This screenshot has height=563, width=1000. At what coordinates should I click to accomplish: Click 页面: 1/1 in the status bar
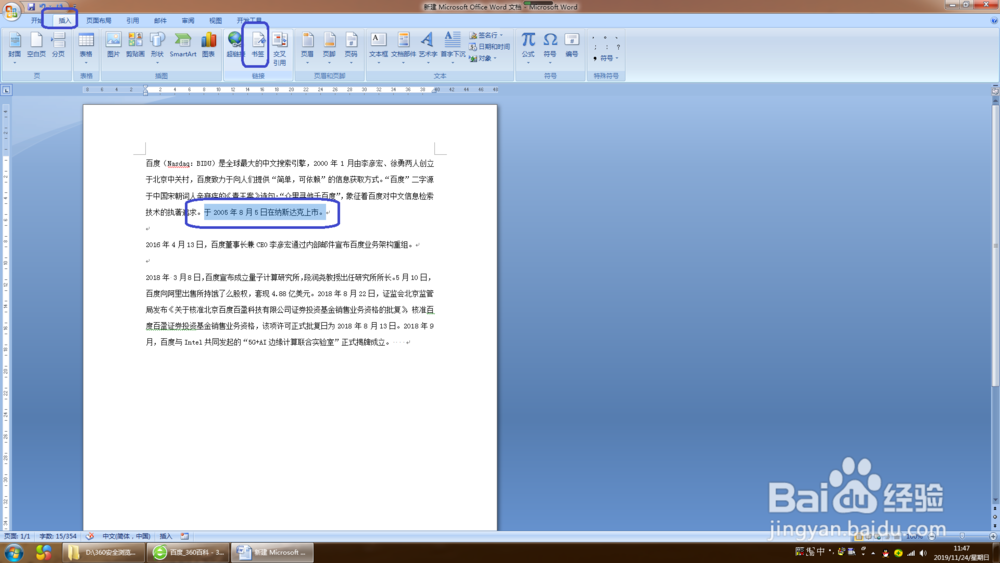point(17,536)
